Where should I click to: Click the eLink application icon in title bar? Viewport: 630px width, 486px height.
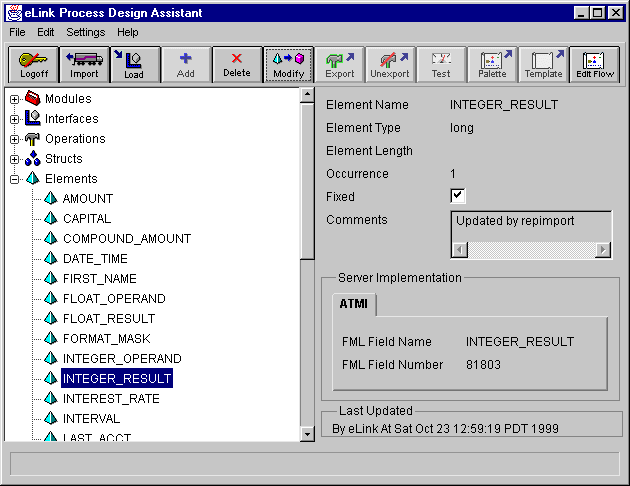point(14,13)
